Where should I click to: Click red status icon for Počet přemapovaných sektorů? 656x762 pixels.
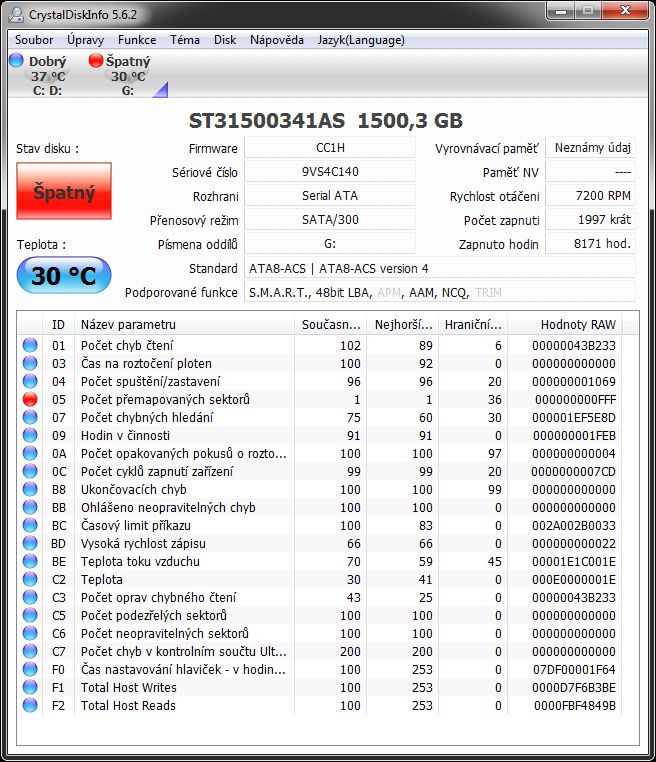pyautogui.click(x=30, y=399)
